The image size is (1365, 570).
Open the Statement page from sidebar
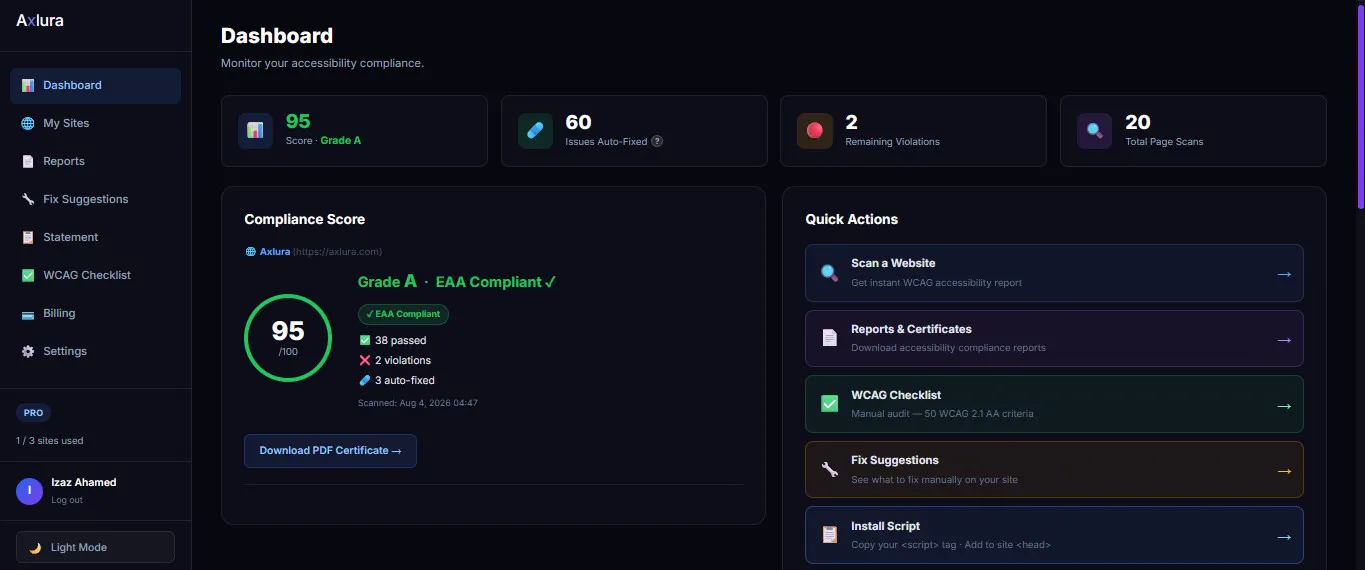tap(95, 238)
